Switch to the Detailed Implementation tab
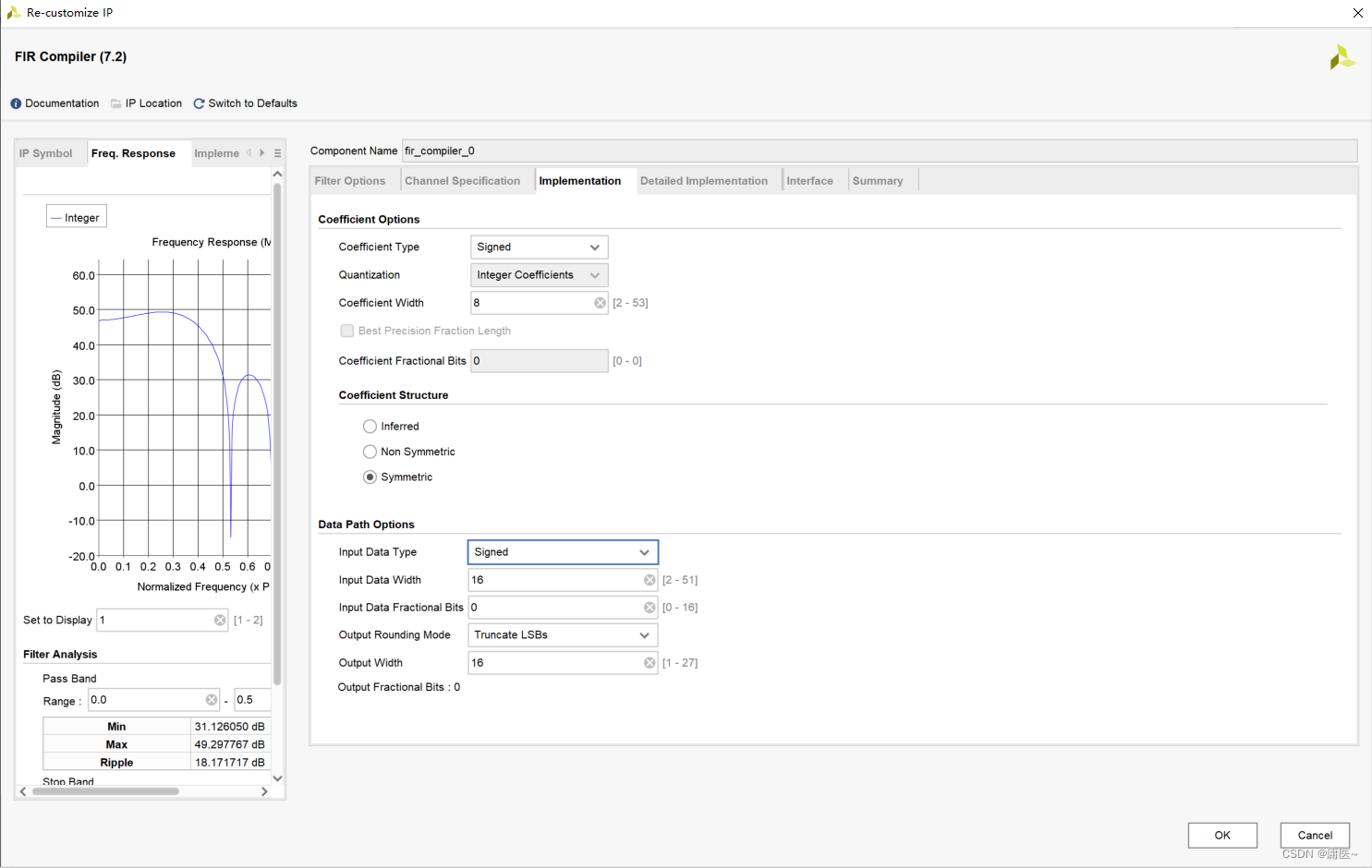This screenshot has height=868, width=1372. pos(704,181)
